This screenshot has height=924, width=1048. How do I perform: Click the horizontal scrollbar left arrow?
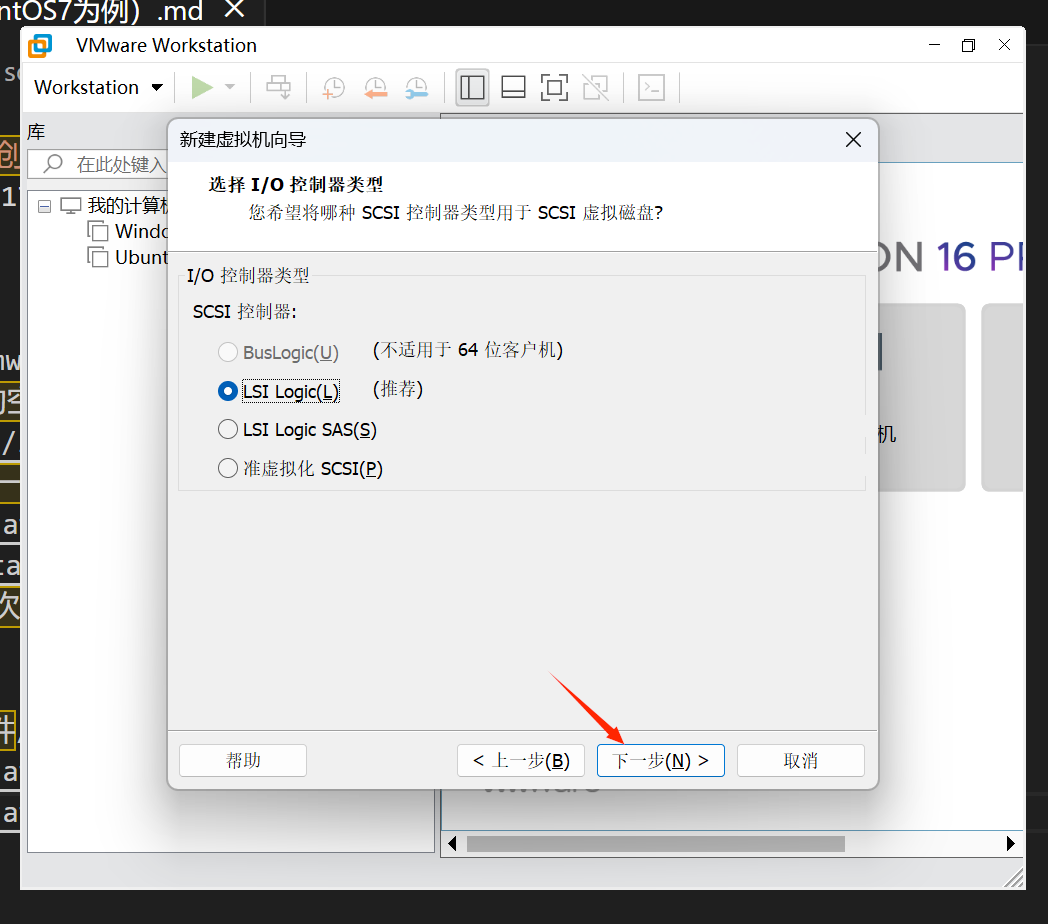(x=452, y=844)
